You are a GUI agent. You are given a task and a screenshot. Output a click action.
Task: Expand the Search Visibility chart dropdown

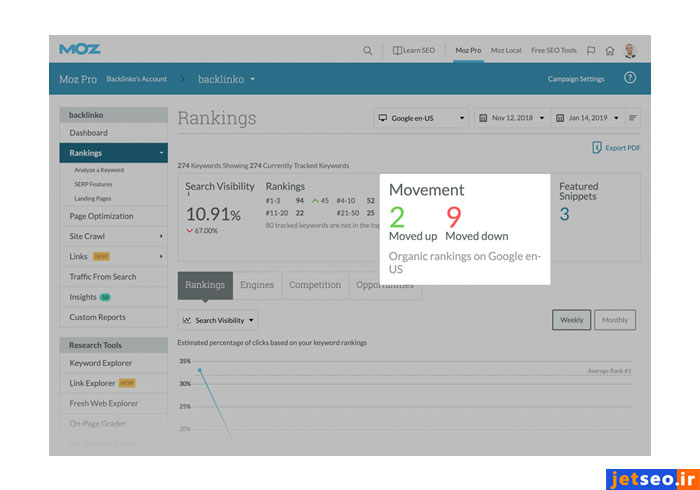click(x=218, y=320)
